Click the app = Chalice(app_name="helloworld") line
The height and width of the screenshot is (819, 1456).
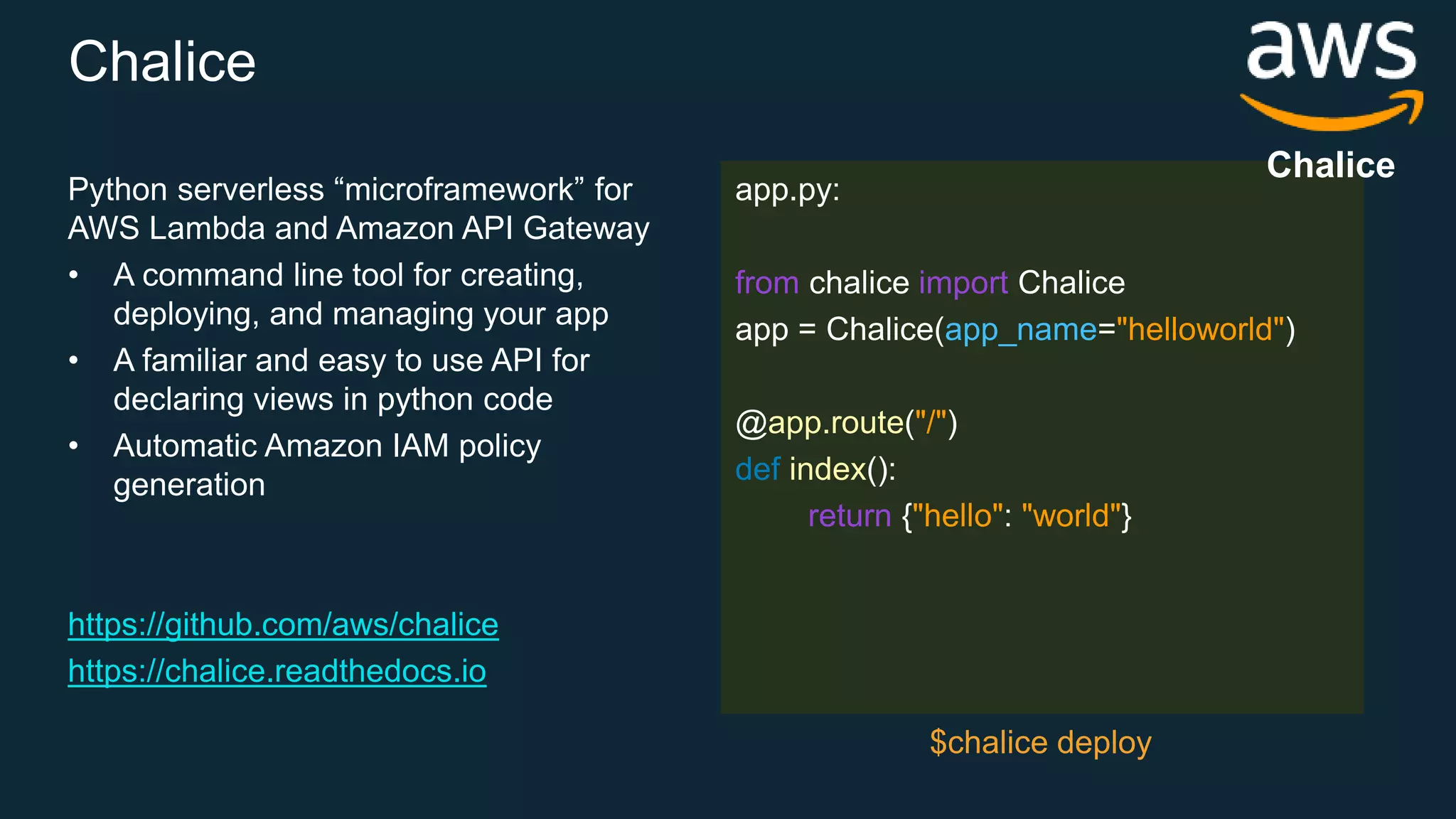[x=1015, y=330]
